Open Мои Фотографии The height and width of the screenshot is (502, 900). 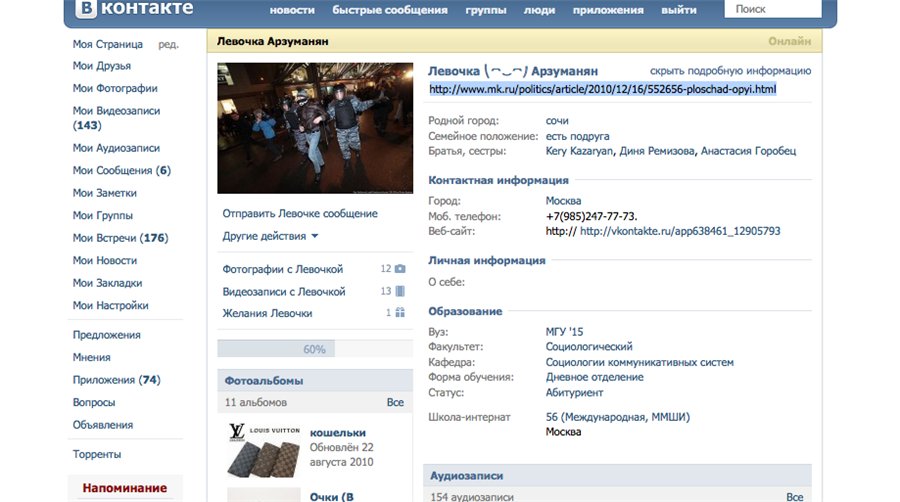pos(115,88)
